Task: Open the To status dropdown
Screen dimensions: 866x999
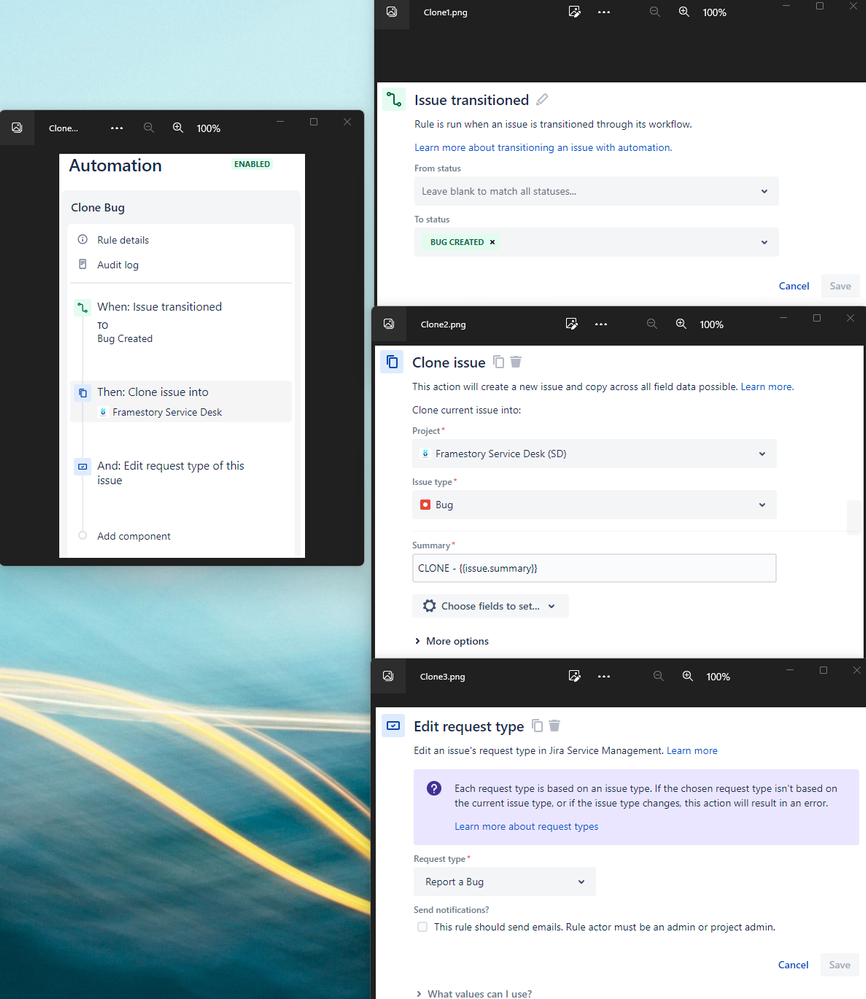Action: pyautogui.click(x=596, y=242)
